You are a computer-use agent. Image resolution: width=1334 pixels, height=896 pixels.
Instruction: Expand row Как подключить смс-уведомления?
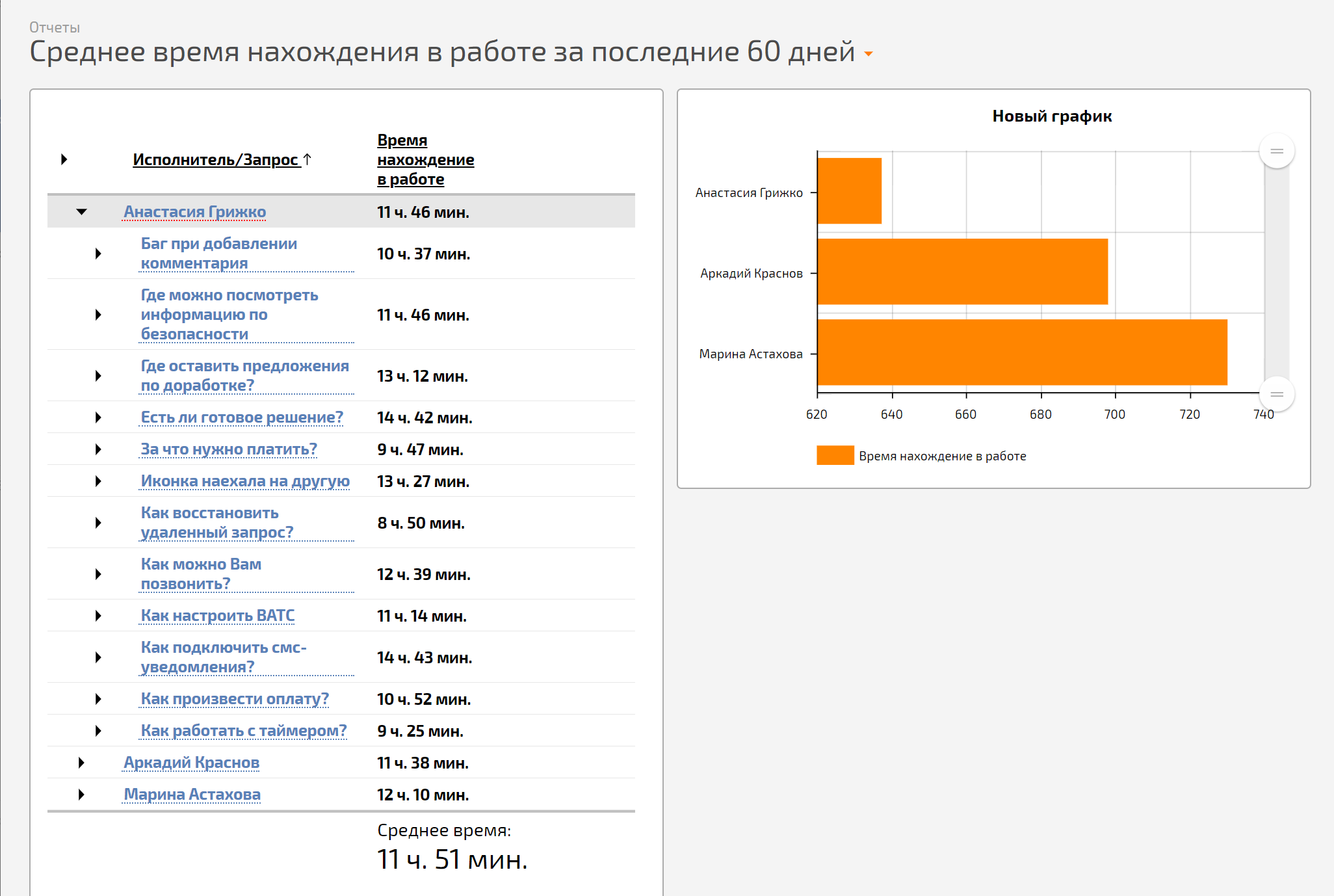coord(98,657)
